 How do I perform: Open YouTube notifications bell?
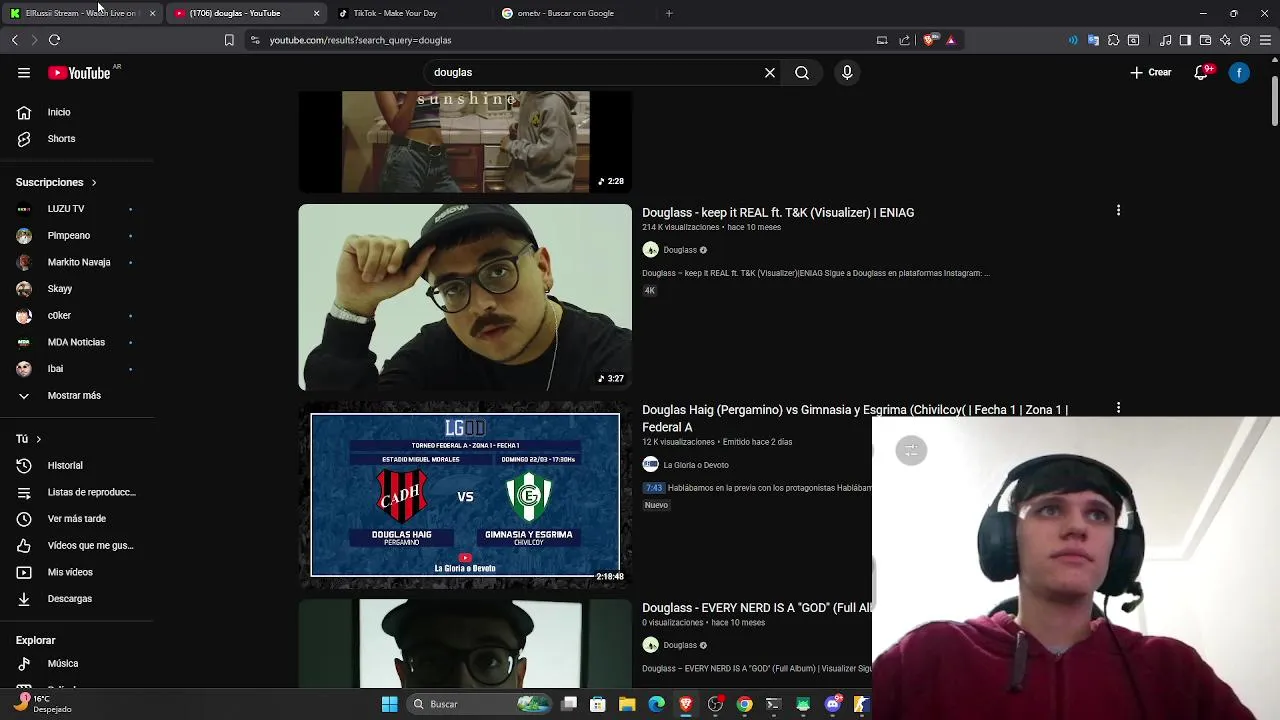tap(1202, 72)
